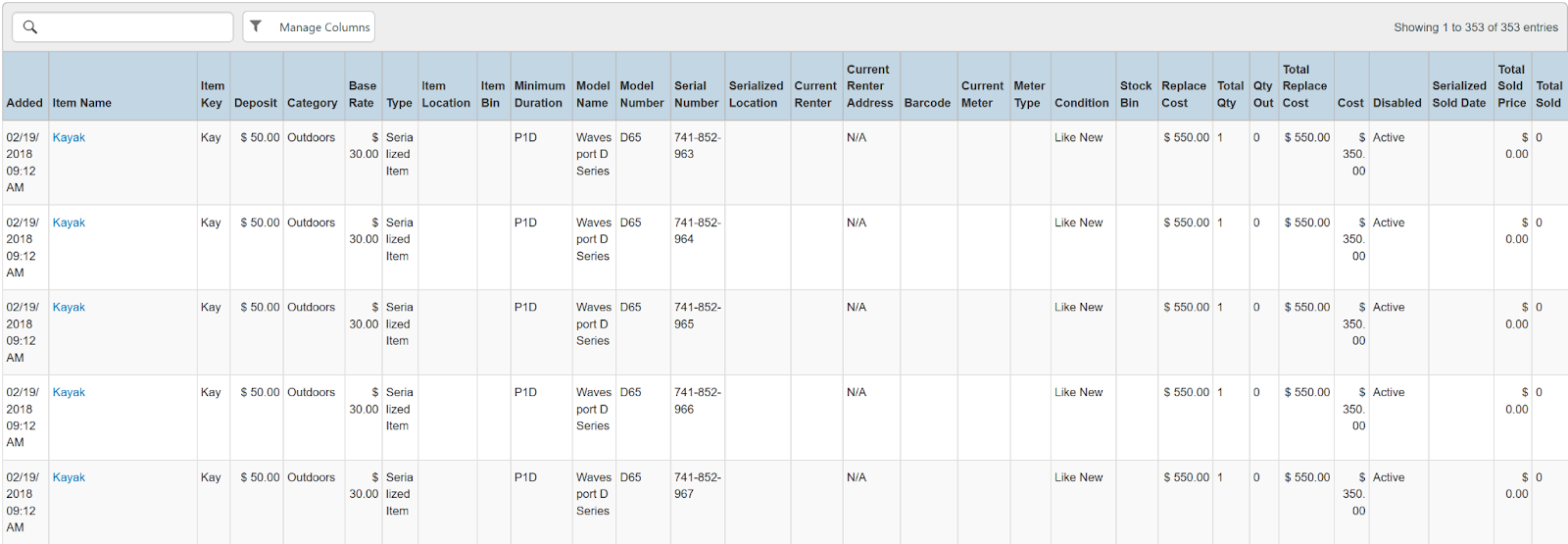Open the Manage Columns options

(x=323, y=27)
